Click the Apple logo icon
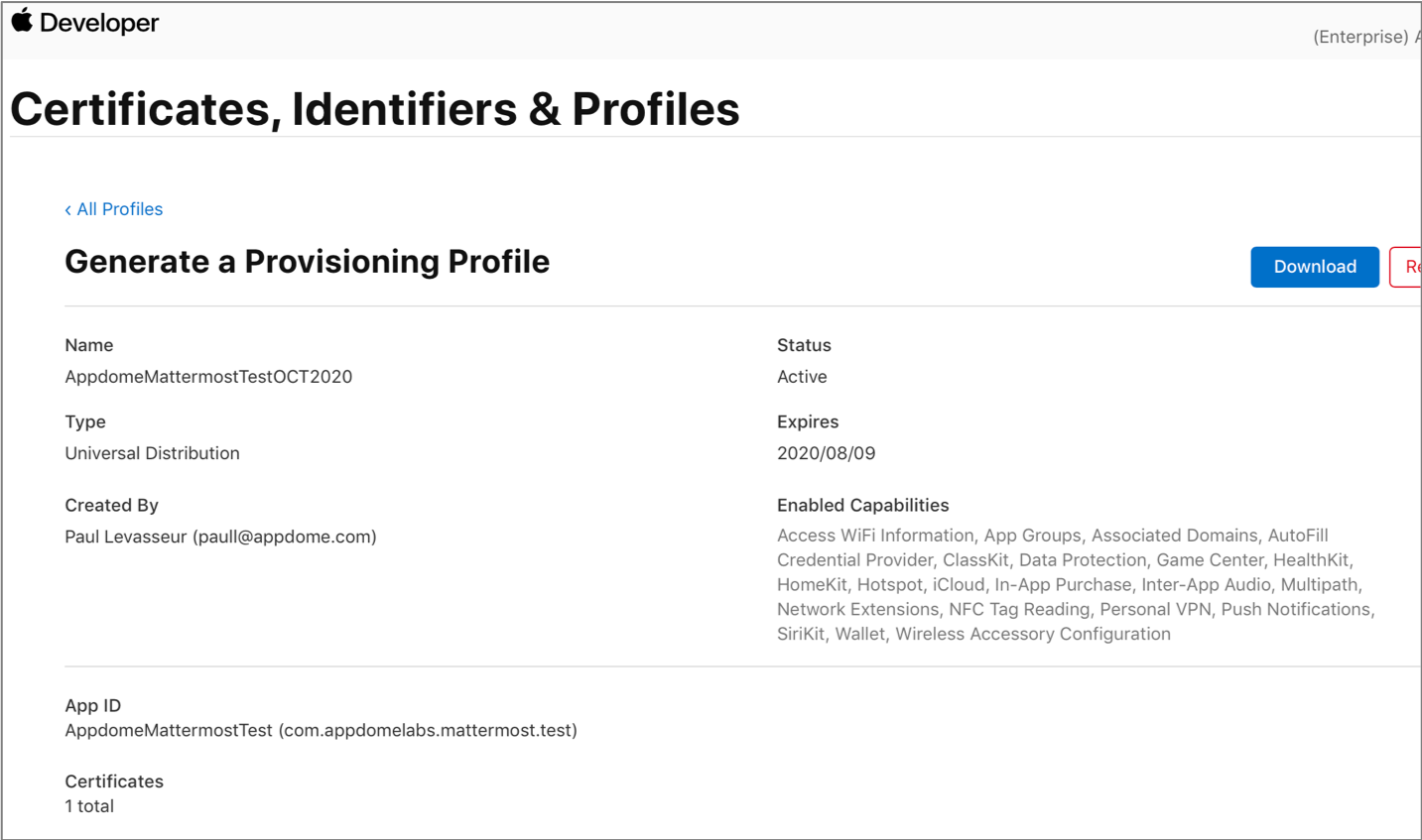 22,21
